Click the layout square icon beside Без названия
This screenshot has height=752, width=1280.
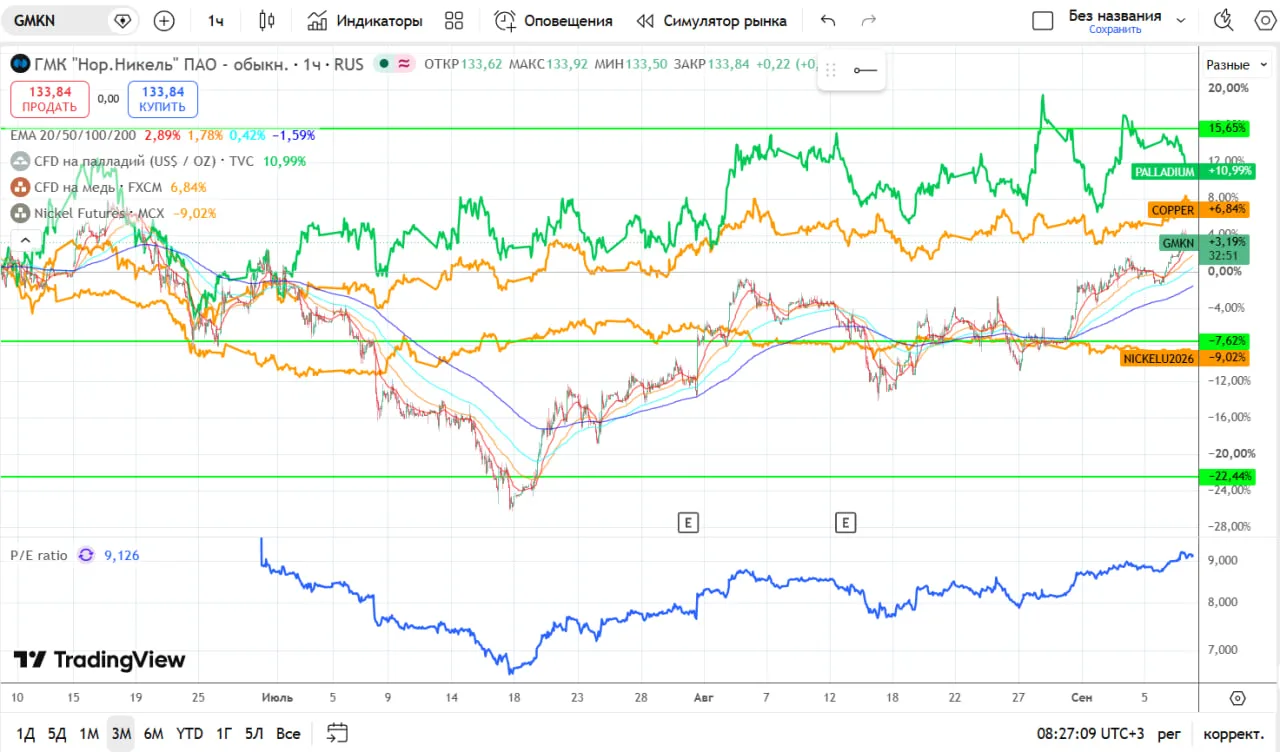point(1043,20)
